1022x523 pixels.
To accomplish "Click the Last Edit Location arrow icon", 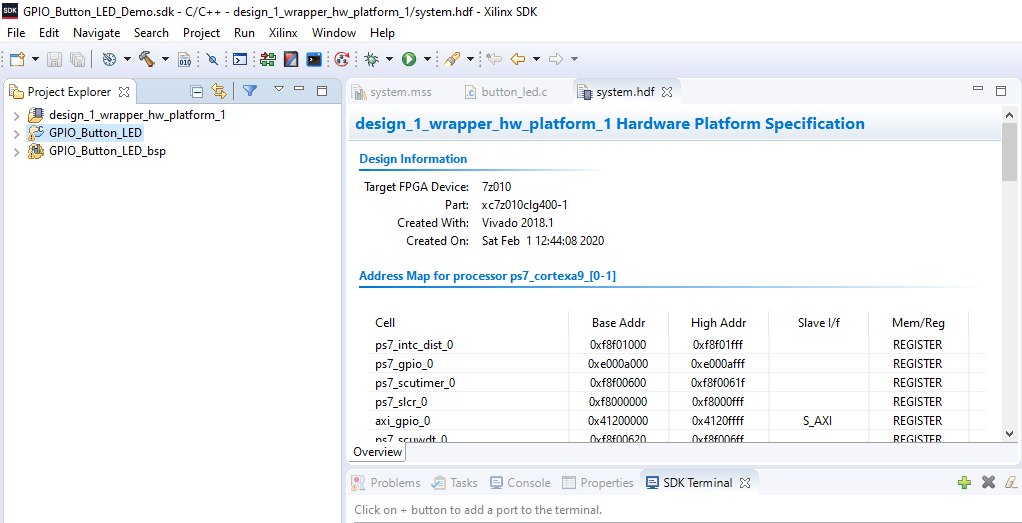I will 494,59.
